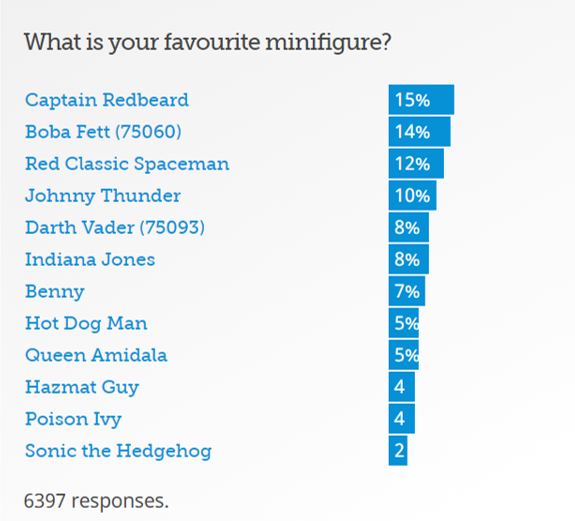Click the 7% result bar for Benny
Image resolution: width=575 pixels, height=521 pixels.
click(x=407, y=291)
